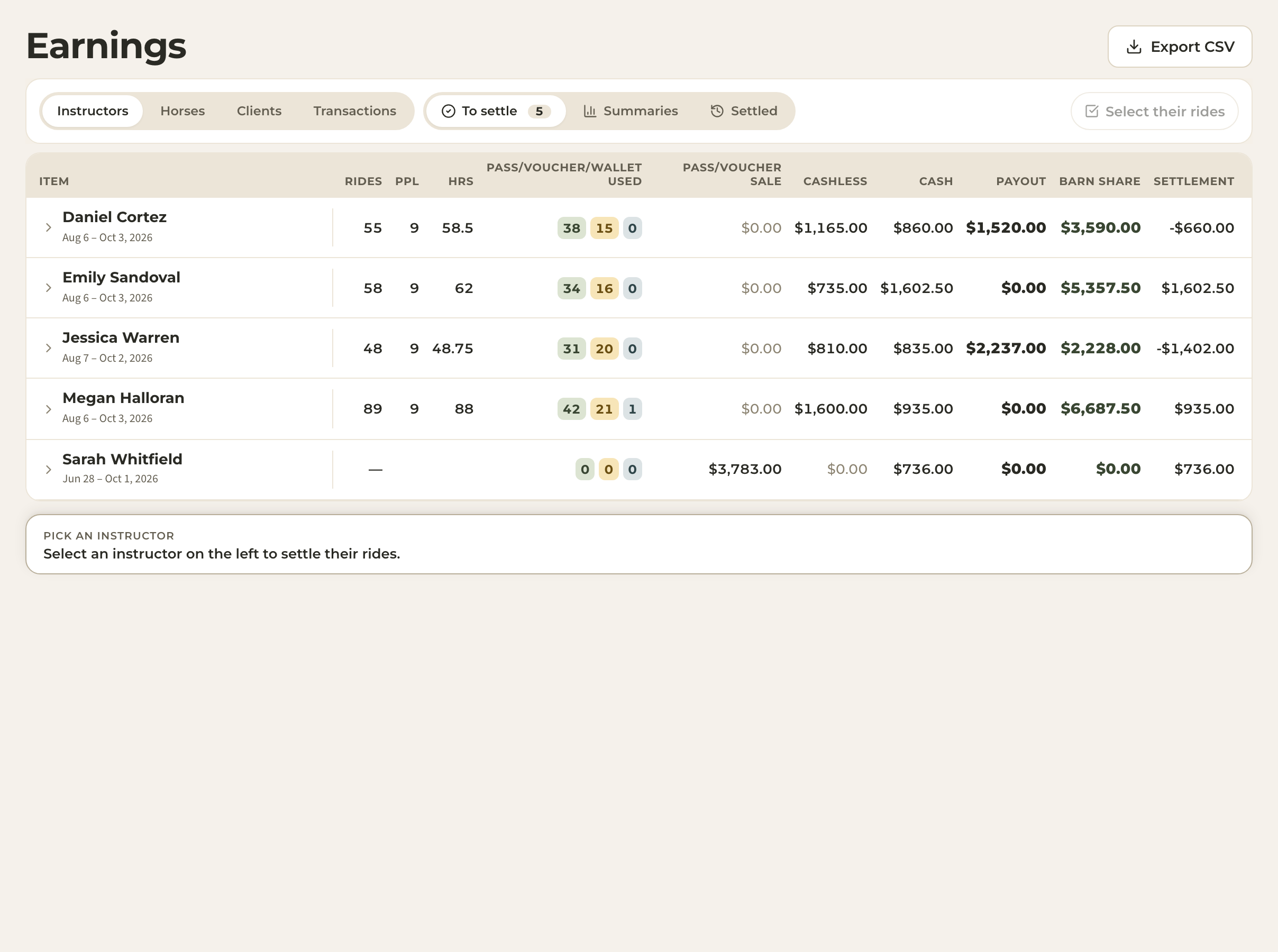
Task: Click the To settle checkmark circle icon
Action: pos(448,111)
